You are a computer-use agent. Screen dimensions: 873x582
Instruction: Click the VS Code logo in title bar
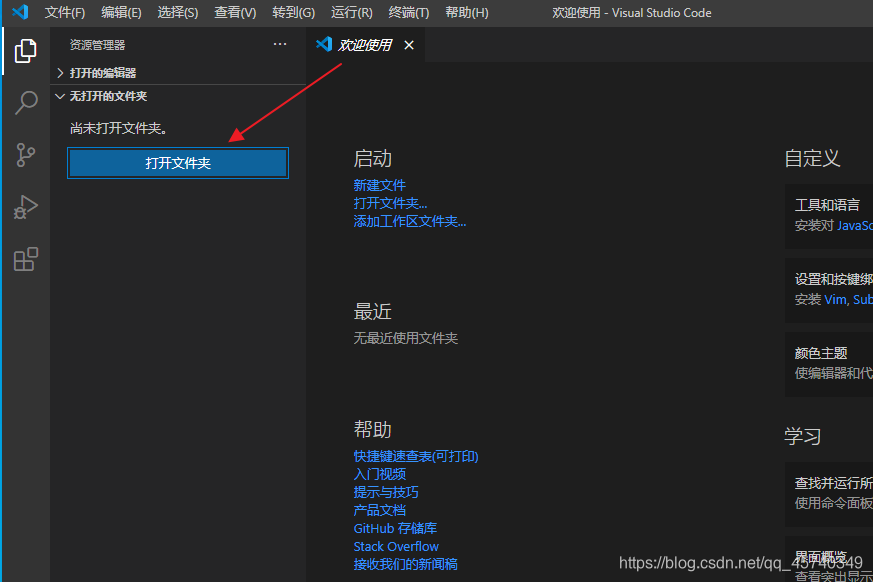click(20, 12)
